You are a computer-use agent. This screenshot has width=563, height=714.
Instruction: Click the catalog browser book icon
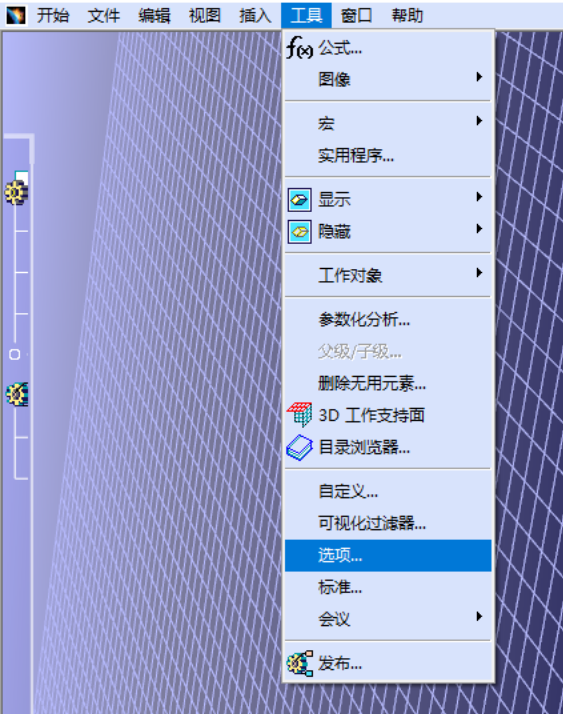pyautogui.click(x=299, y=447)
